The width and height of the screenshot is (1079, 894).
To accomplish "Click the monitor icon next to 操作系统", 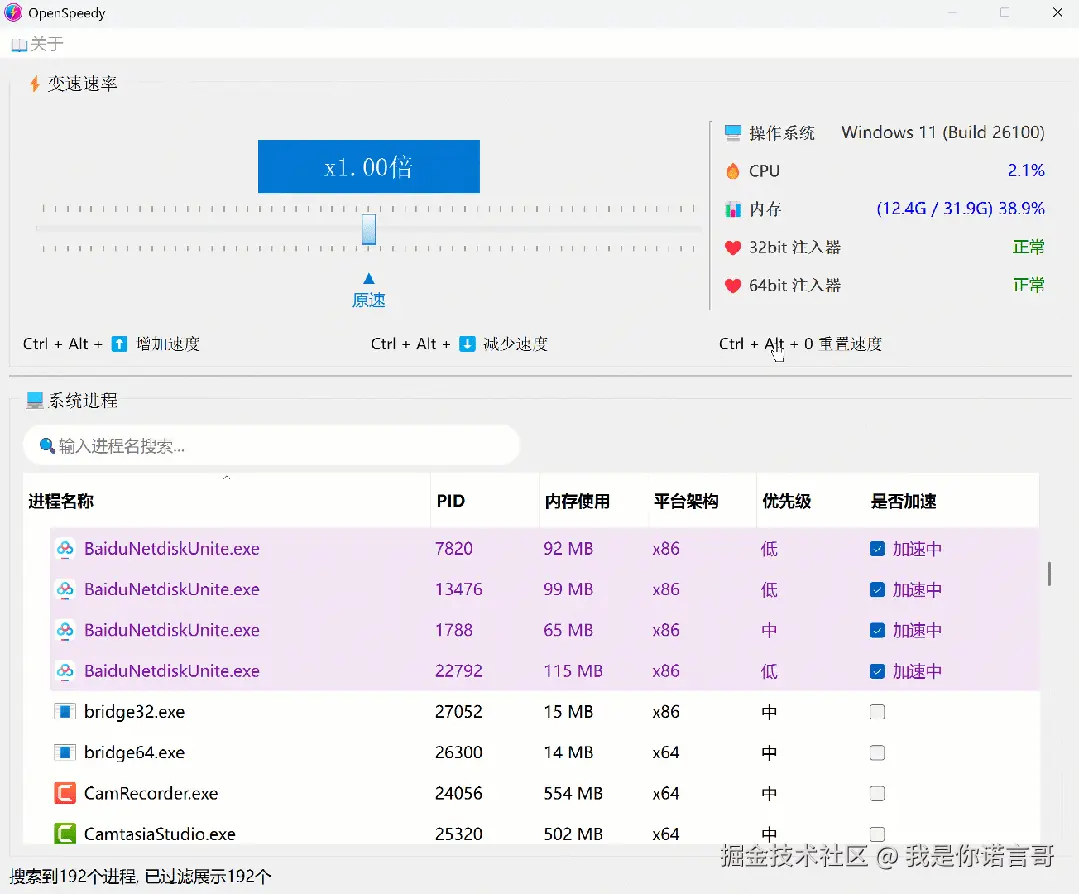I will (733, 132).
